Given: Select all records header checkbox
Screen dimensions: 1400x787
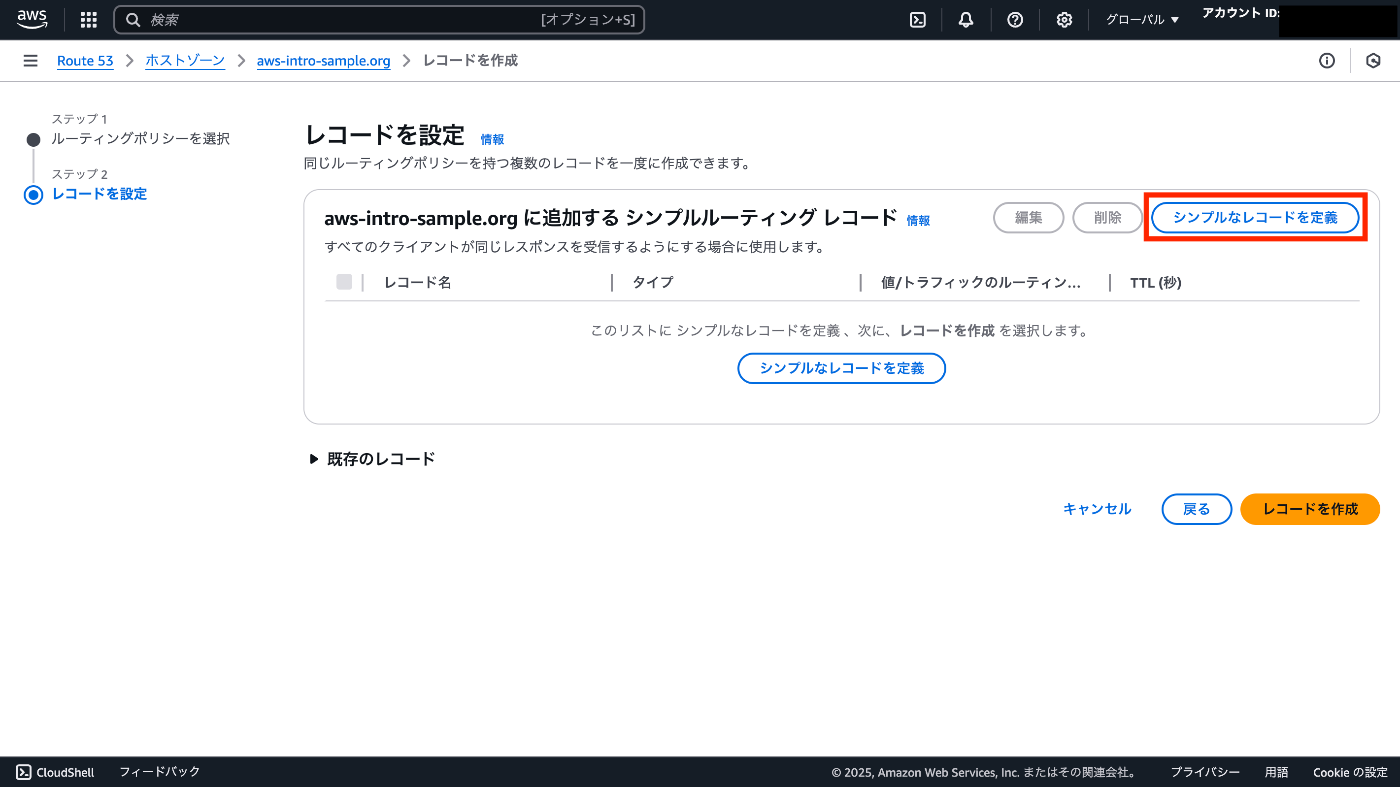Looking at the screenshot, I should click(x=344, y=282).
